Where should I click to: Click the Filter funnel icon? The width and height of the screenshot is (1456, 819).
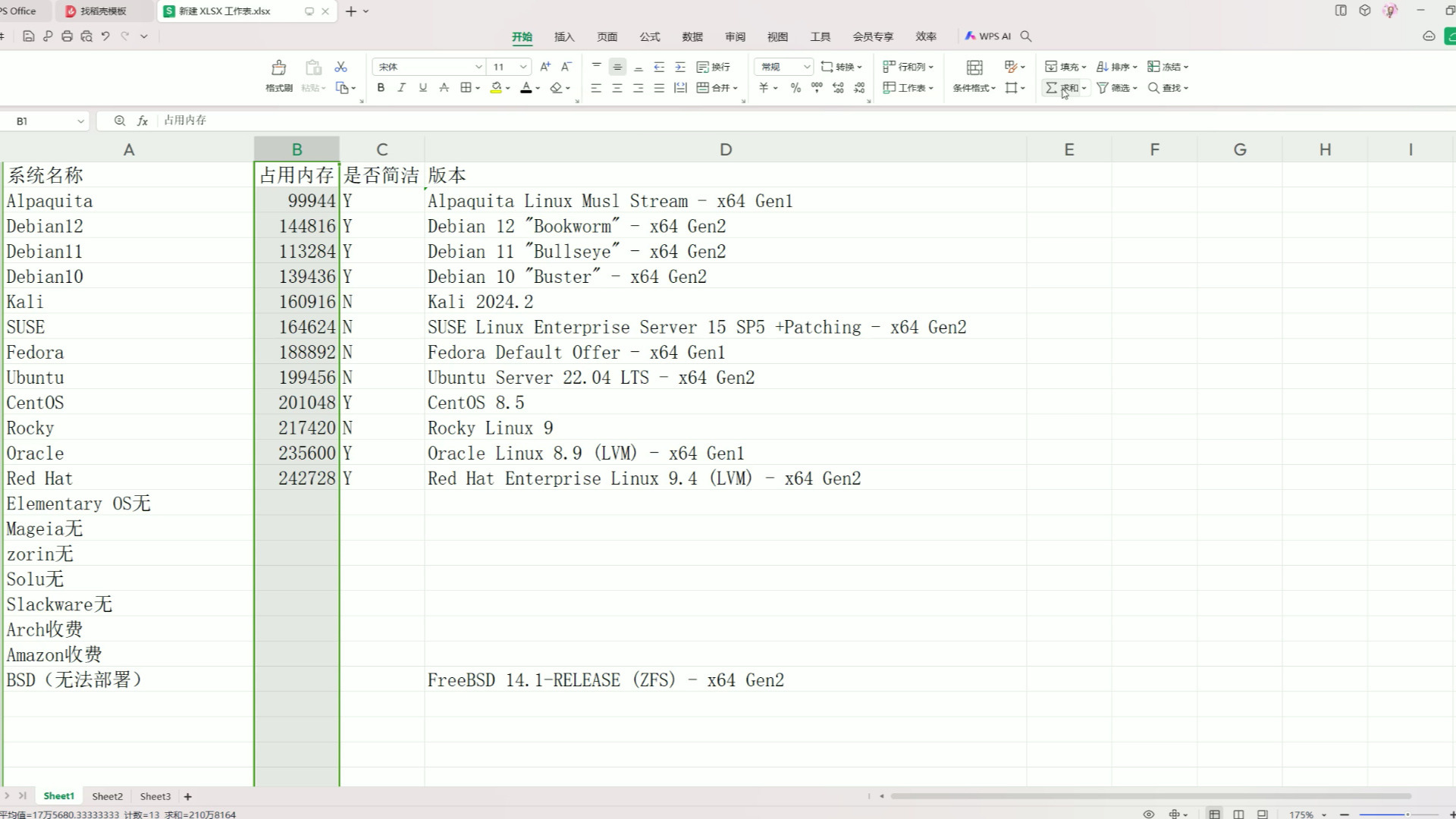coord(1103,88)
